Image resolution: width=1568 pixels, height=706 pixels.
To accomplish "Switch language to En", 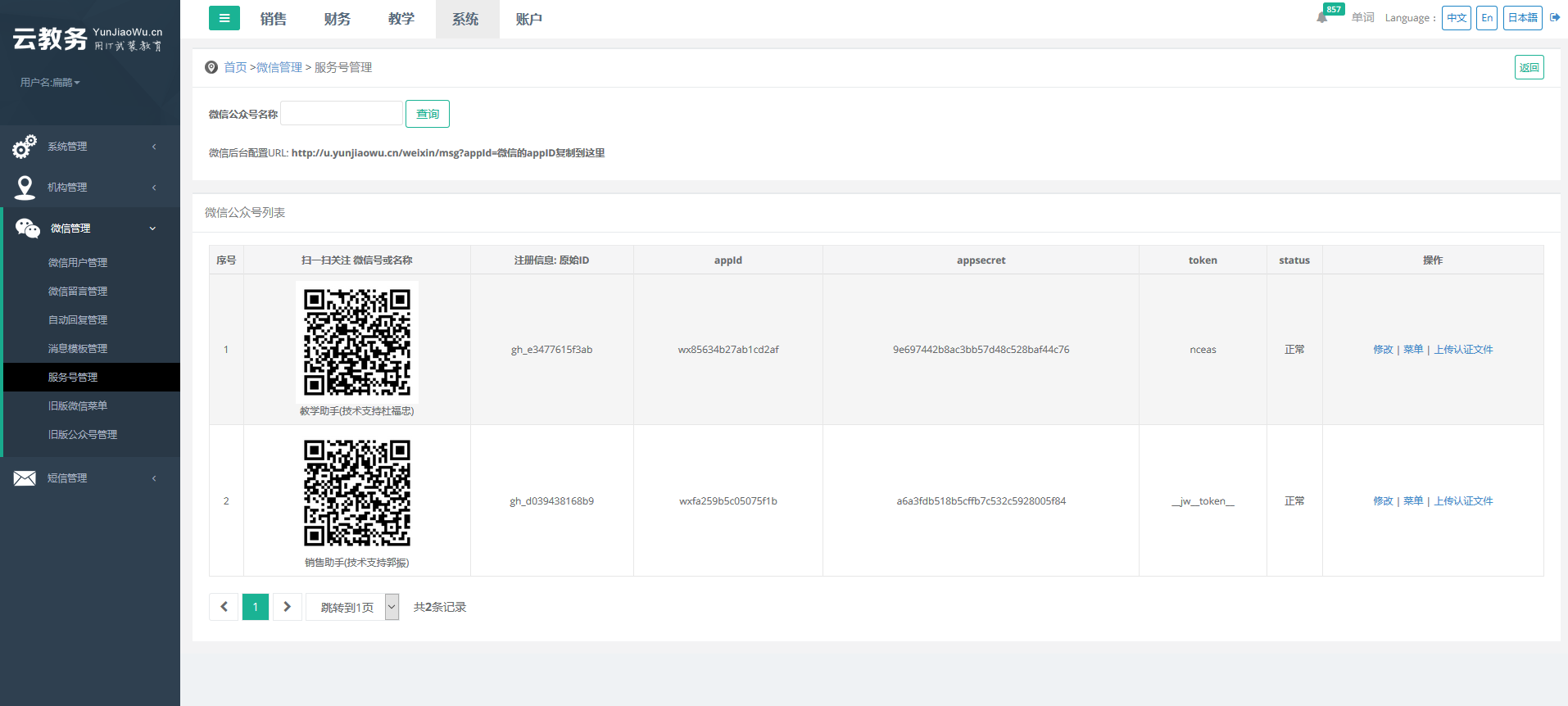I will 1487,18.
